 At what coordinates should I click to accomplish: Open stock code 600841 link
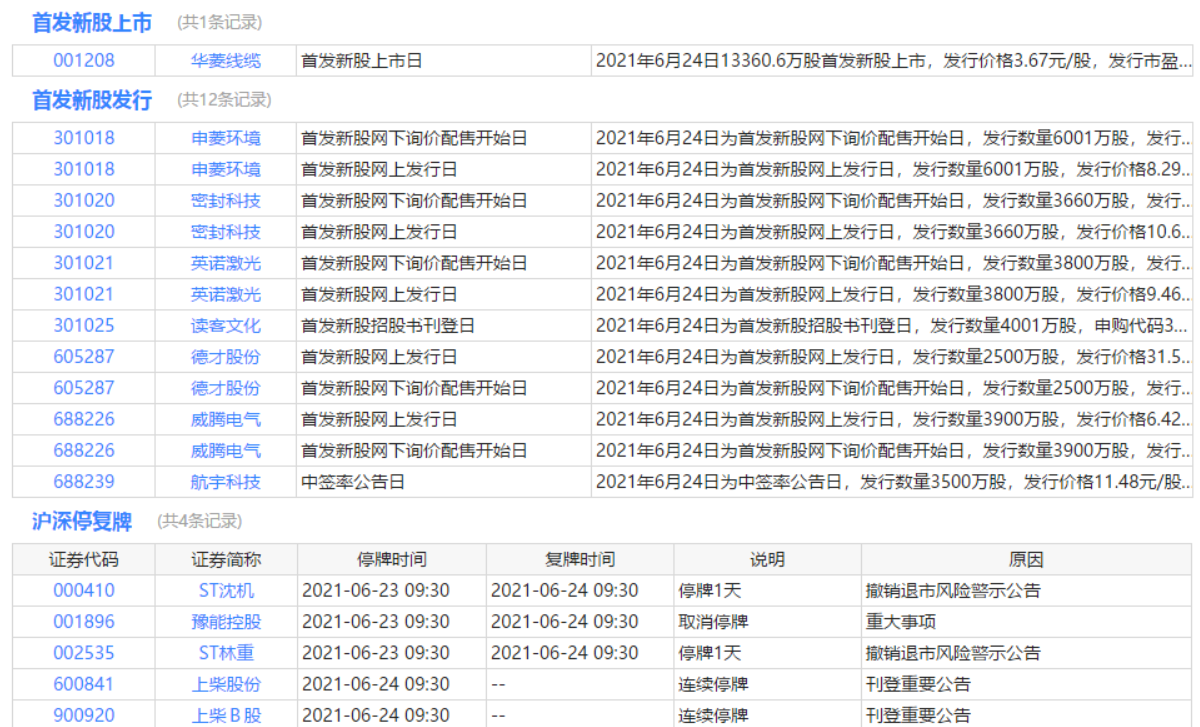[84, 685]
